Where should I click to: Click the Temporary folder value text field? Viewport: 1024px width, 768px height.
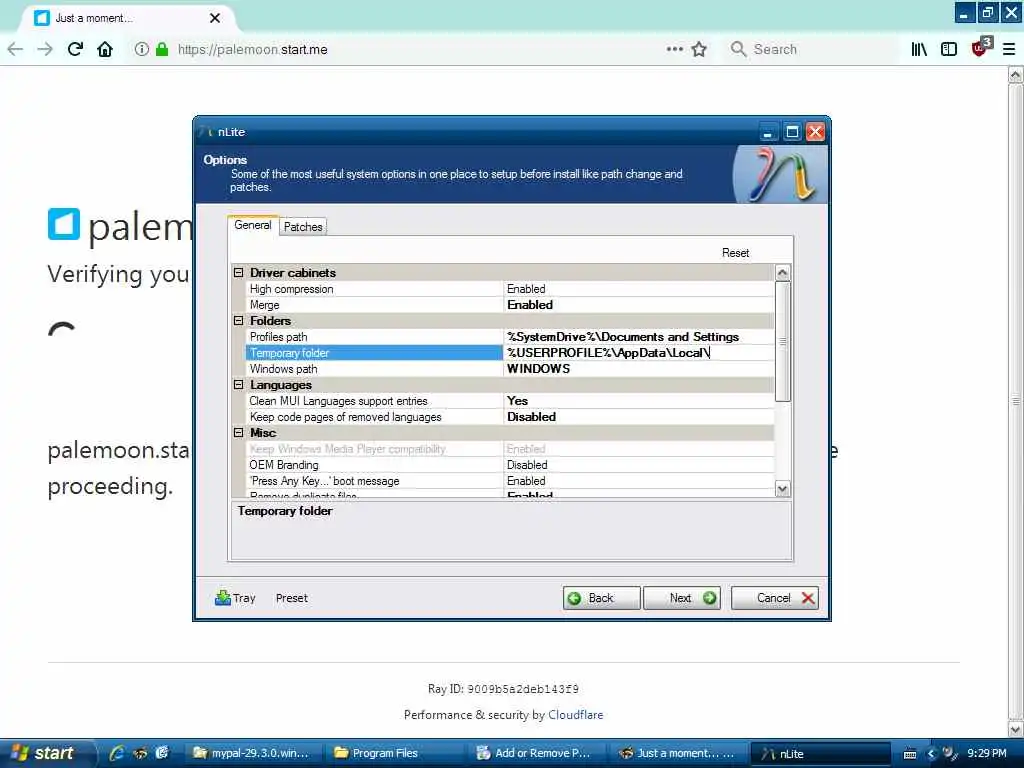639,353
